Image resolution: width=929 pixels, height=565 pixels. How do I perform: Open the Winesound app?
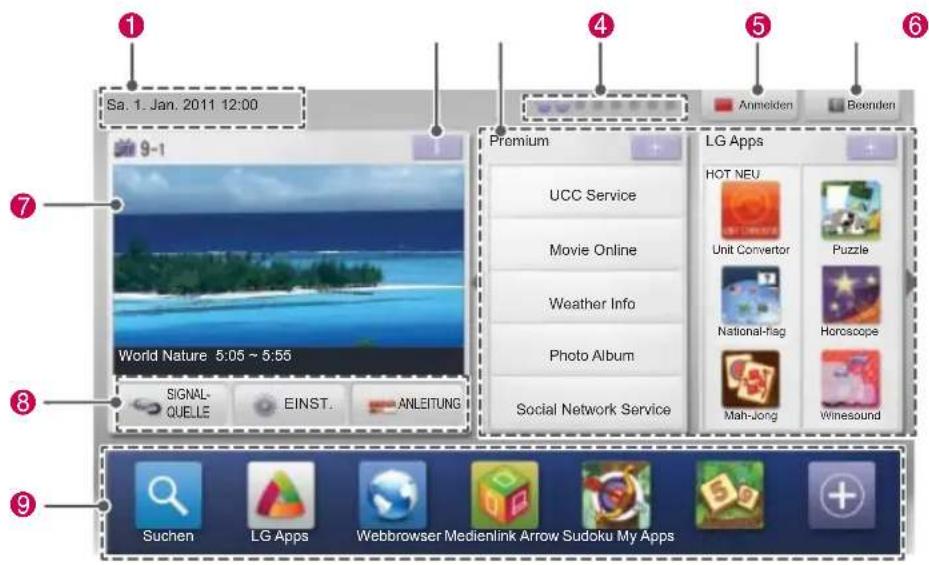850,379
